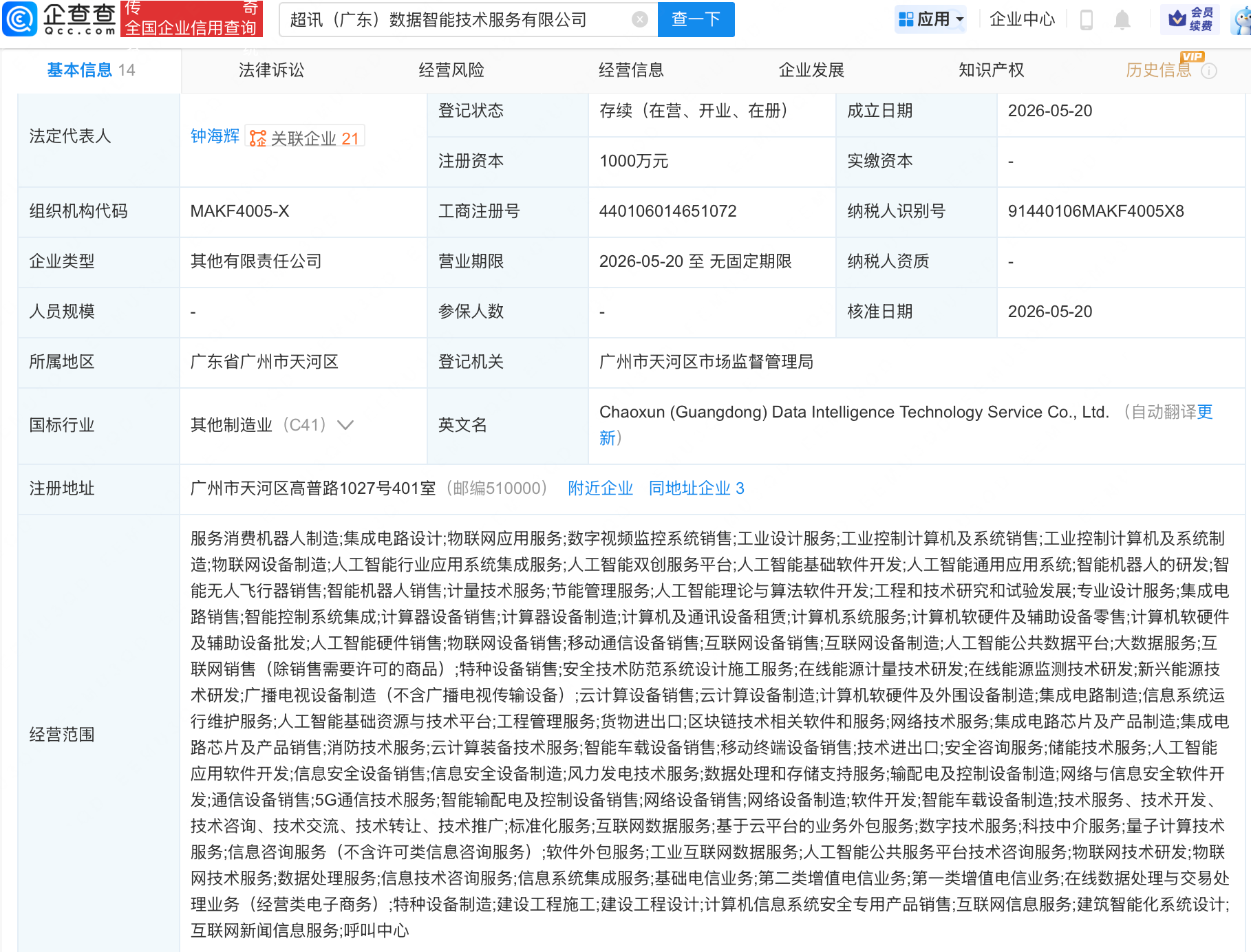Select registered capital value 1000万元
Screen dimensions: 1251x952
pos(634,161)
